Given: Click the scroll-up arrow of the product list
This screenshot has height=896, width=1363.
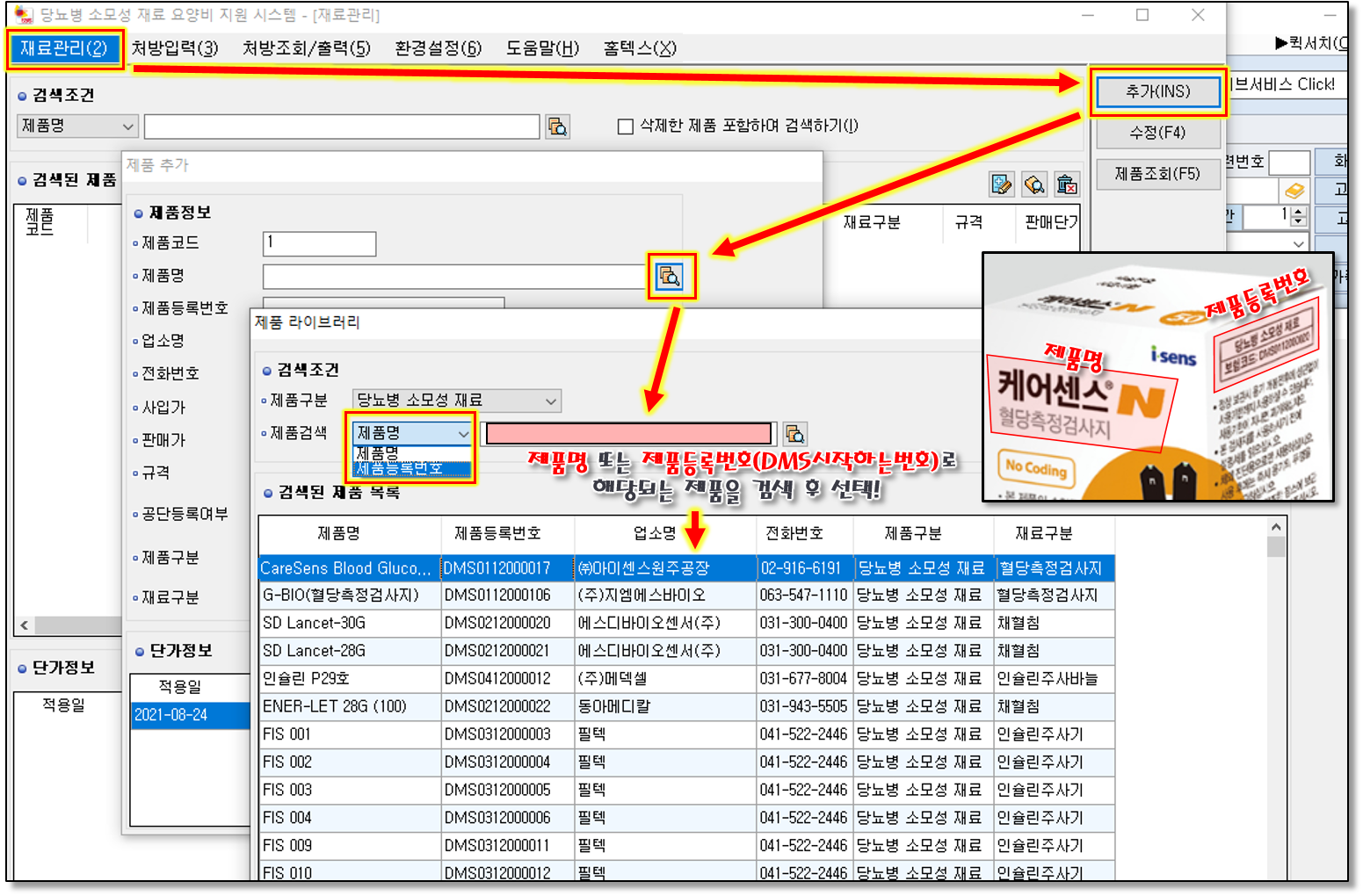Looking at the screenshot, I should coord(1276,527).
